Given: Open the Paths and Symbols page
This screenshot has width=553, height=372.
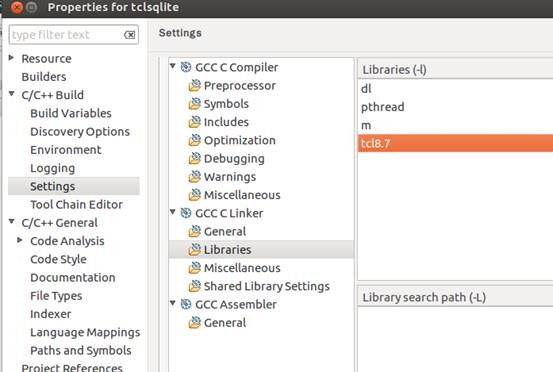Looking at the screenshot, I should [x=81, y=350].
